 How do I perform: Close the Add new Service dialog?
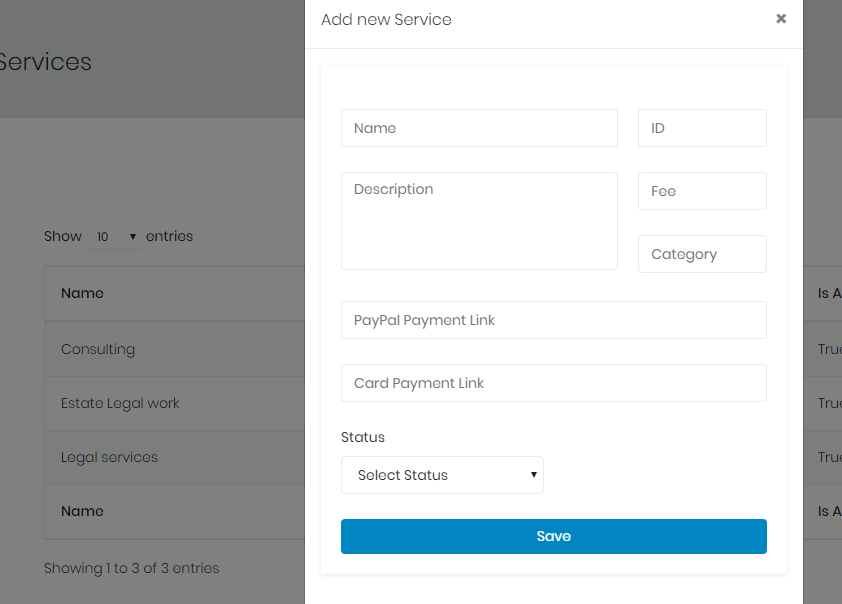[781, 19]
